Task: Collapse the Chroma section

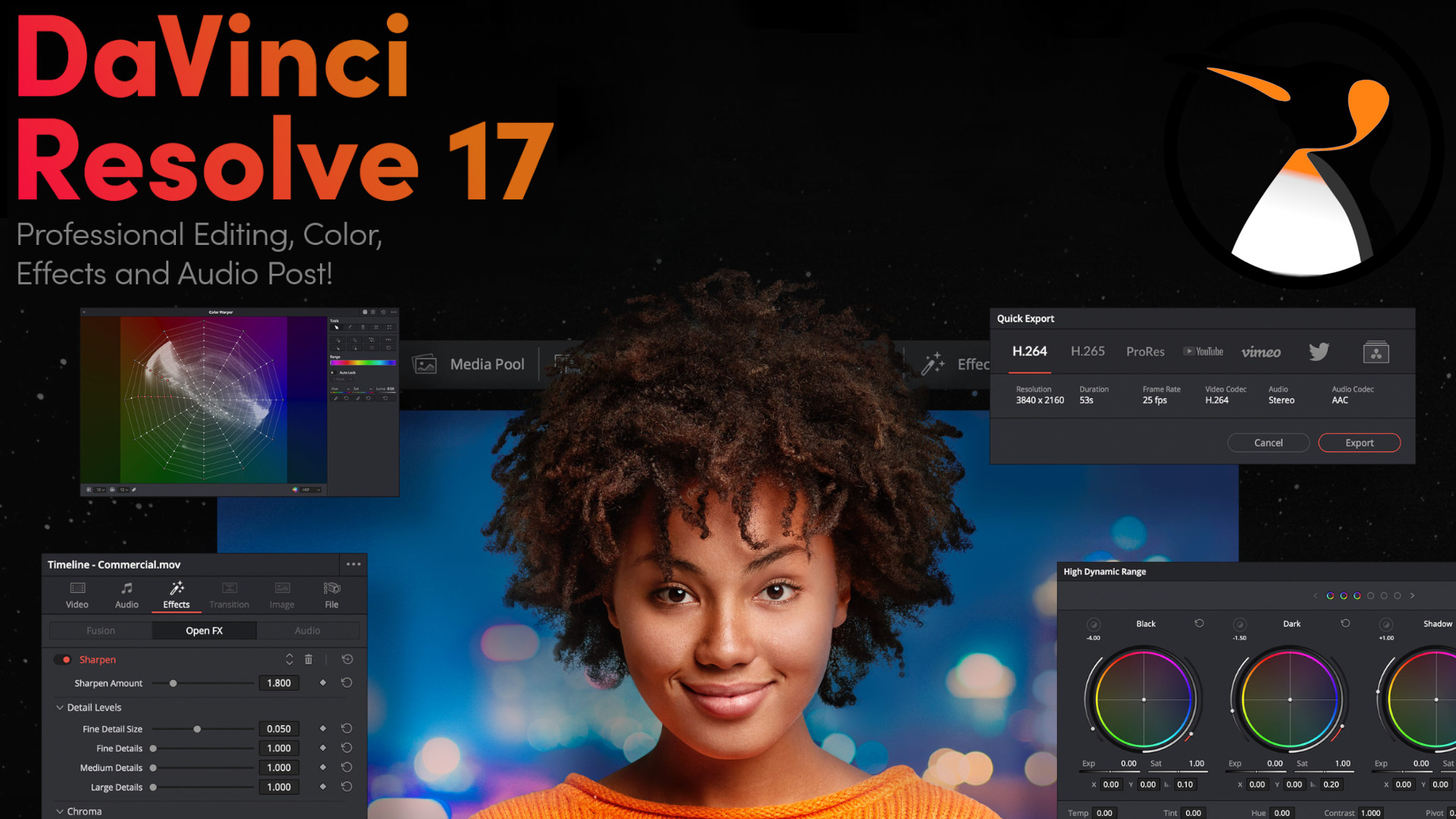Action: coord(60,811)
